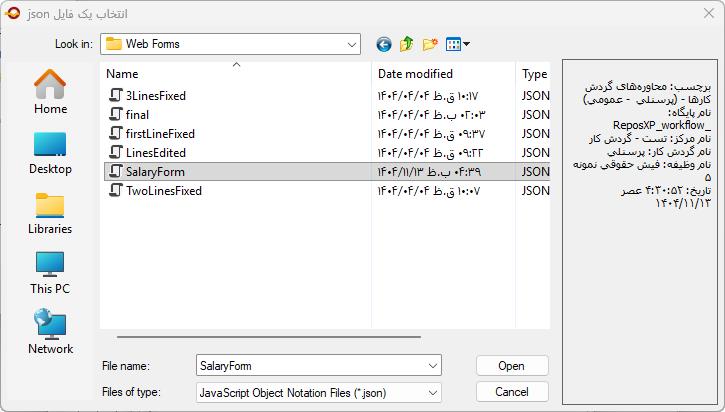Open the File name dropdown arrow
725x412 pixels.
click(432, 366)
